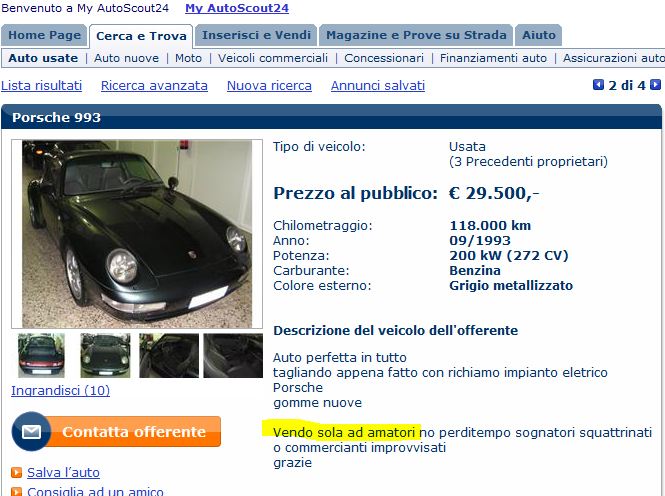The image size is (665, 496).
Task: Go to next listing arrow icon
Action: [655, 85]
